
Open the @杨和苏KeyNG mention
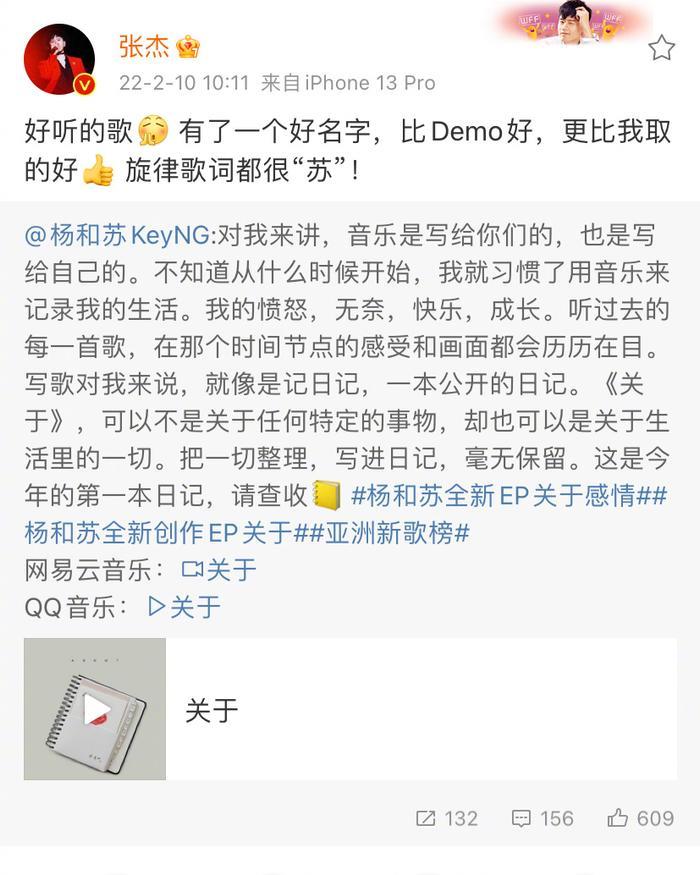point(117,235)
